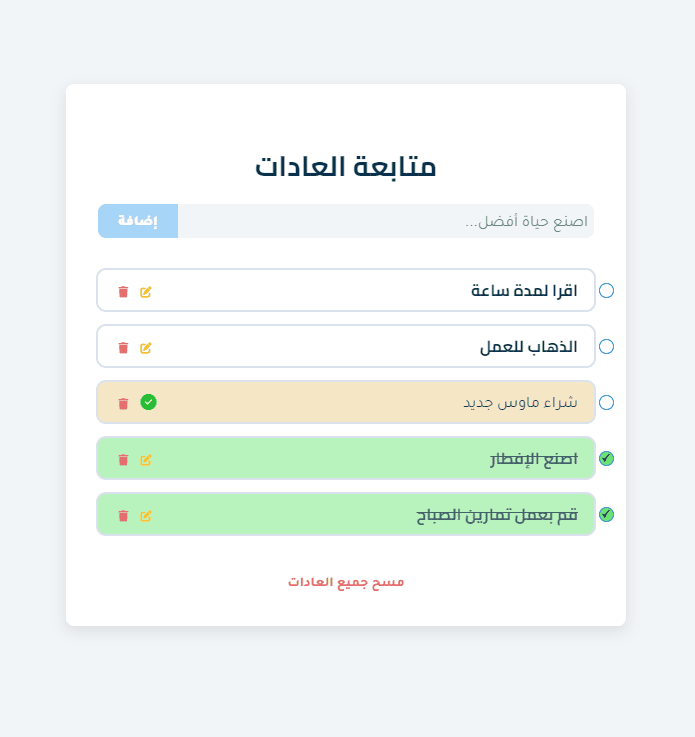The width and height of the screenshot is (695, 737).
Task: Tick the 'شراء ماوس جديد' checkbox
Action: coord(606,402)
